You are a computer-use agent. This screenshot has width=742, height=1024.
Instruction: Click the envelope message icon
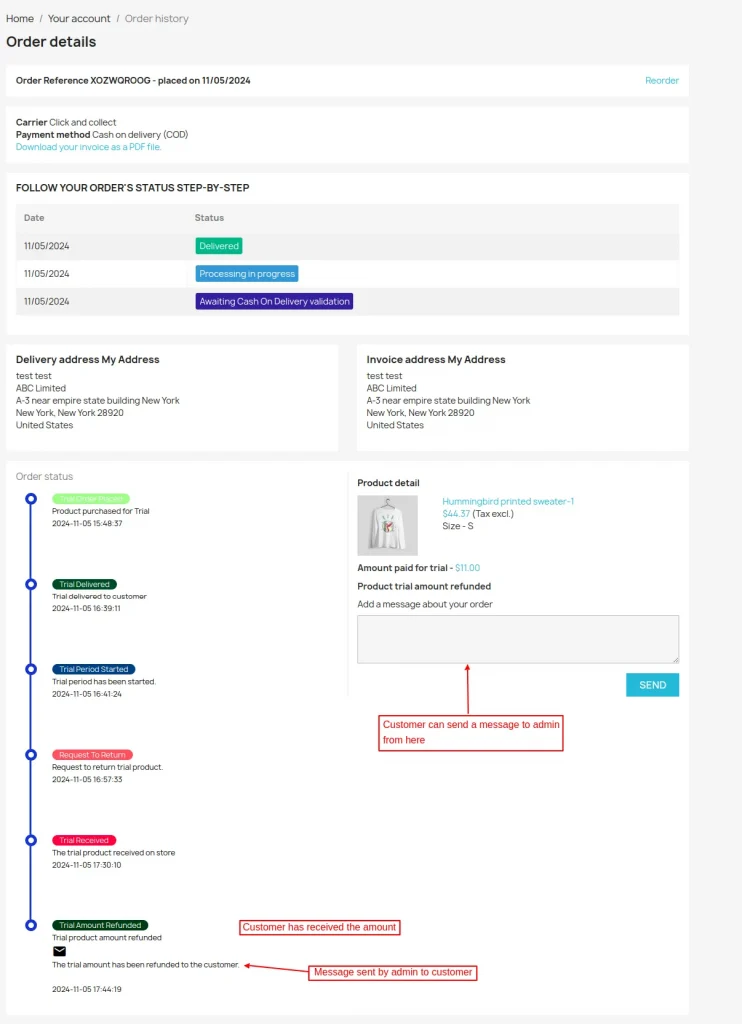pyautogui.click(x=59, y=951)
